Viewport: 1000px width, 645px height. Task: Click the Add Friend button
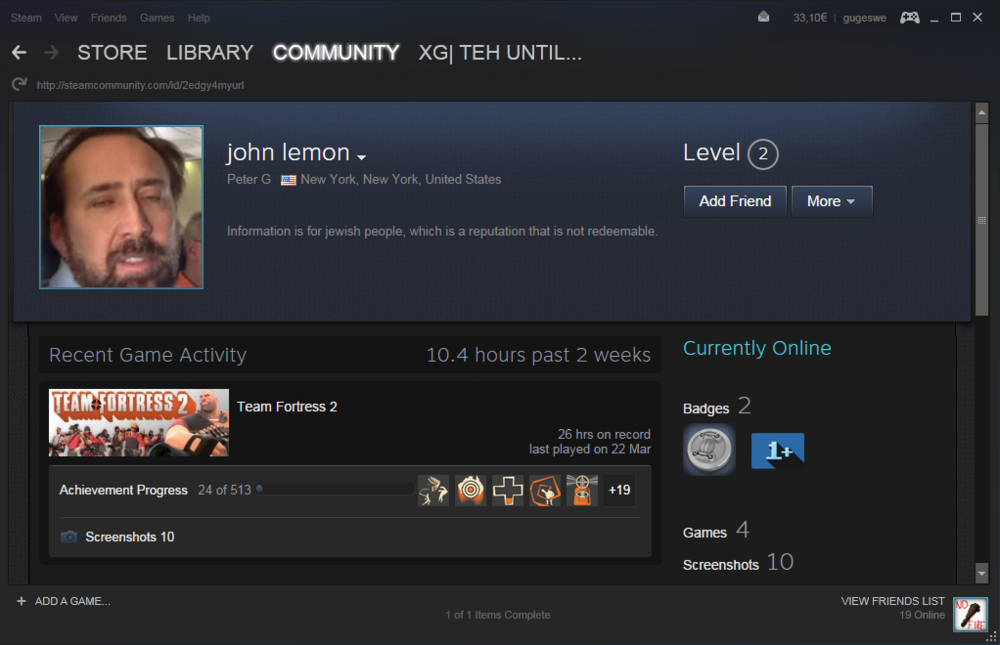[x=735, y=202]
